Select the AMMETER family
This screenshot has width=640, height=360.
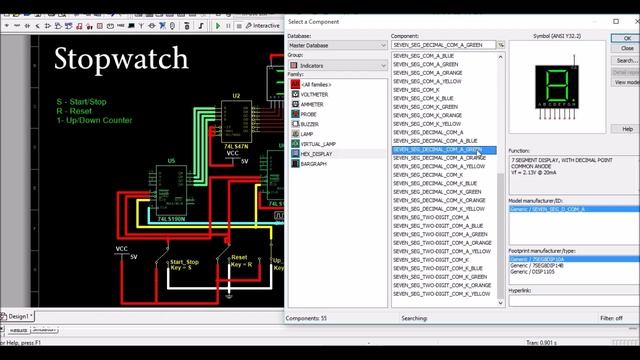(x=312, y=104)
